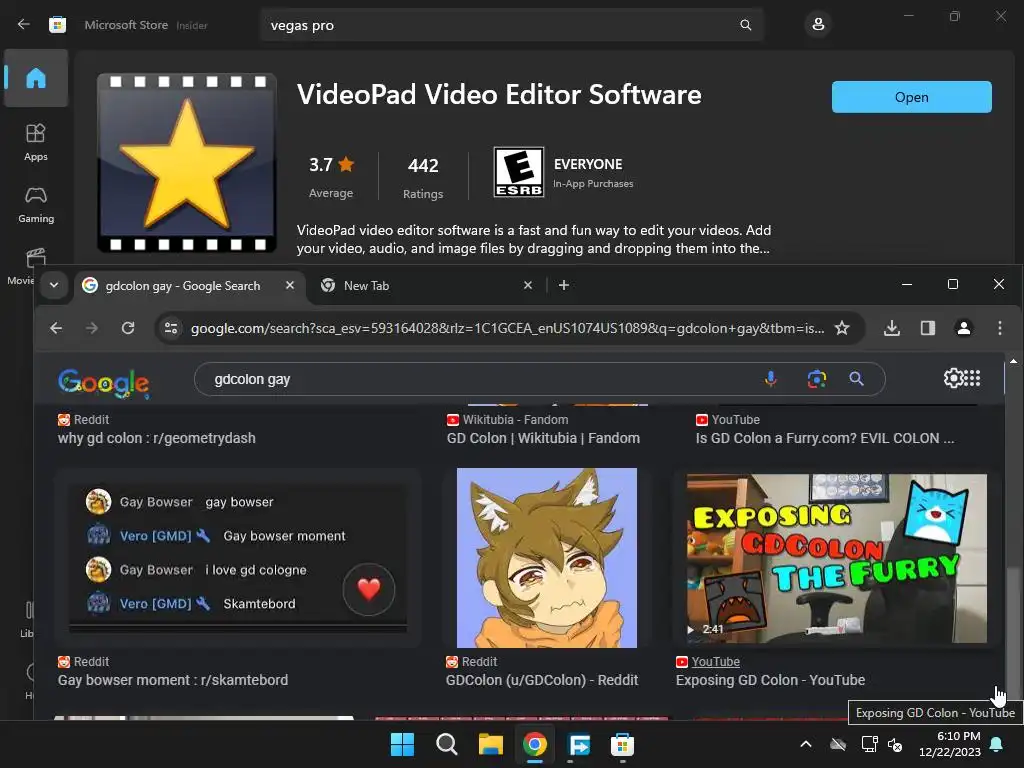Viewport: 1024px width, 768px height.
Task: Close the gdcolon gay Google Search tab
Action: (290, 285)
